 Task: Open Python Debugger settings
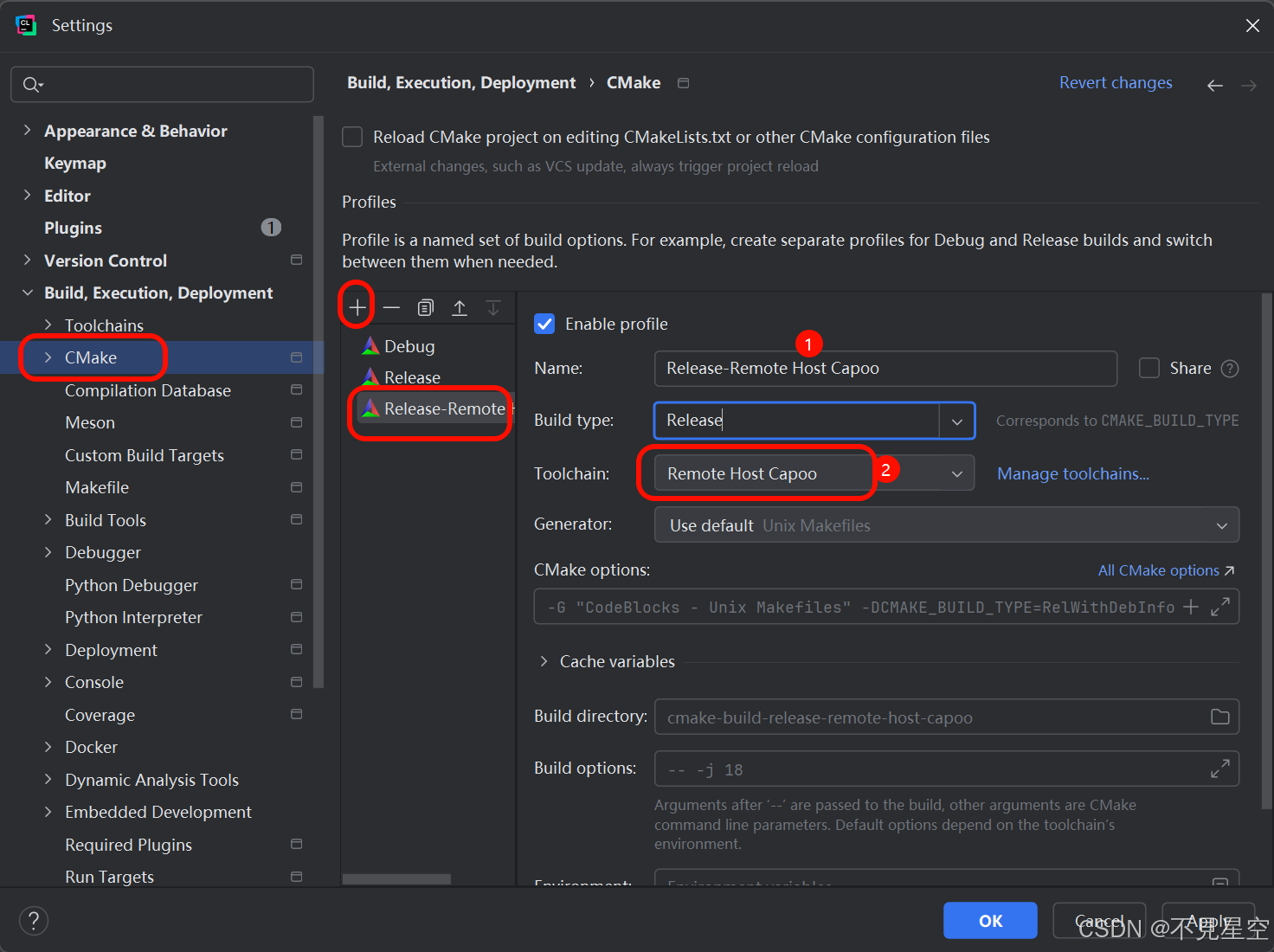(x=132, y=585)
